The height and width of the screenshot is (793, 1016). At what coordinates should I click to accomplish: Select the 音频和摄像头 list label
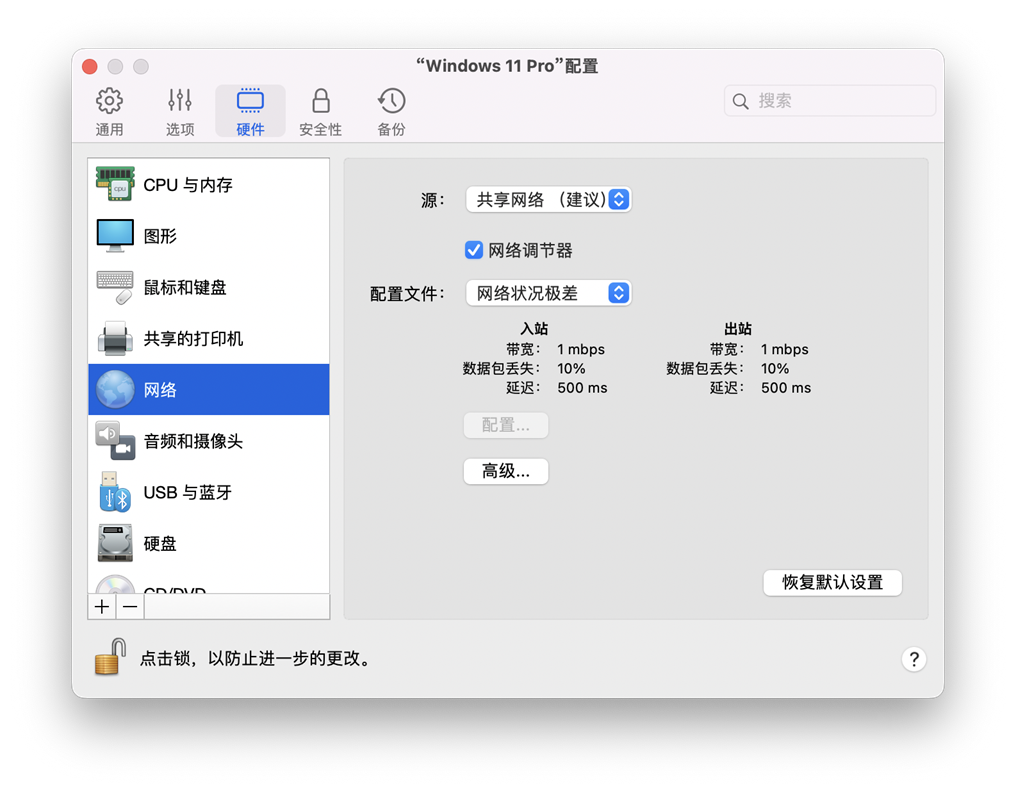193,442
